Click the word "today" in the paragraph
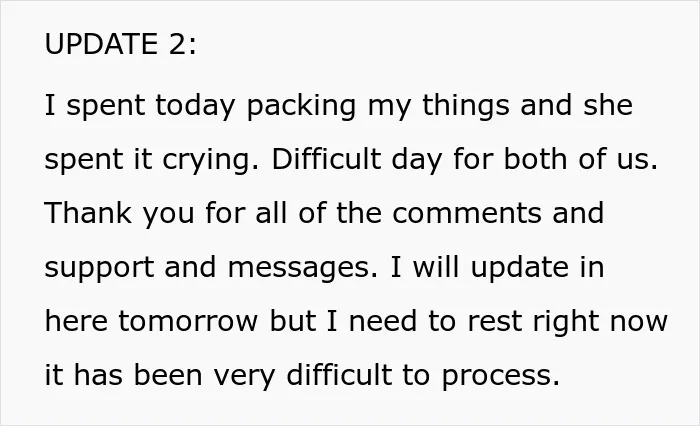700x426 pixels. [x=195, y=107]
